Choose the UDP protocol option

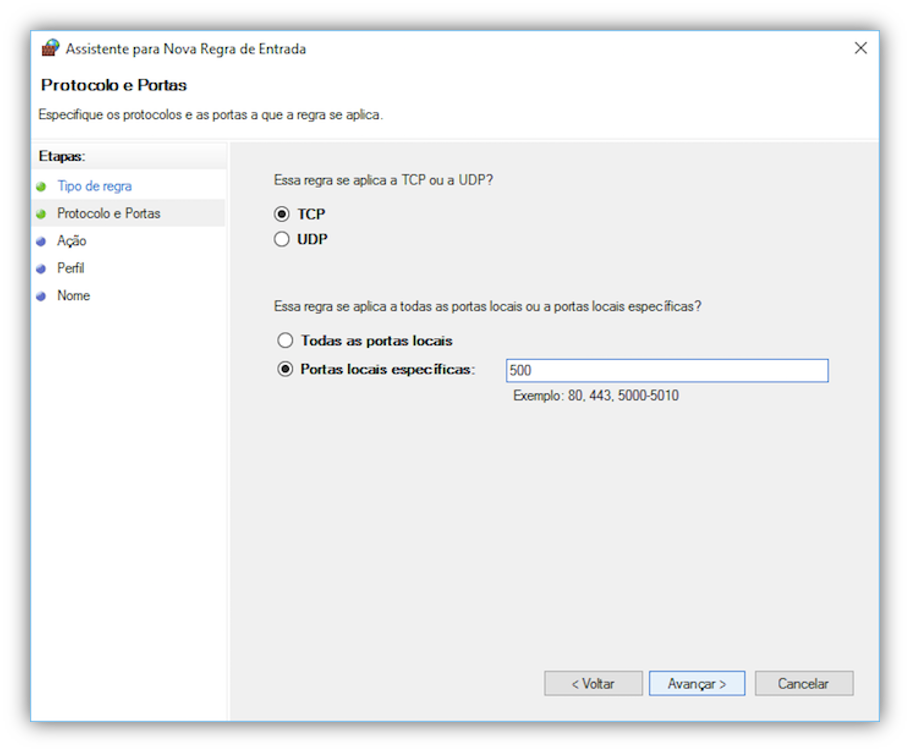282,240
